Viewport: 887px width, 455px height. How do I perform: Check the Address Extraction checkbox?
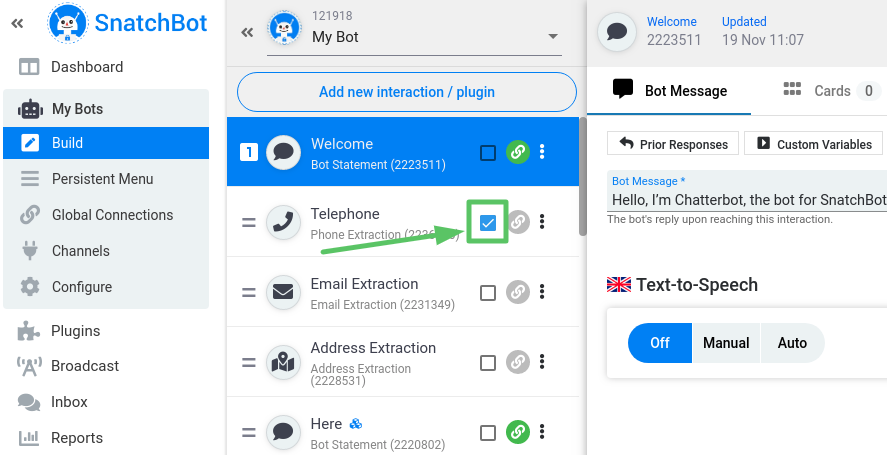click(488, 363)
